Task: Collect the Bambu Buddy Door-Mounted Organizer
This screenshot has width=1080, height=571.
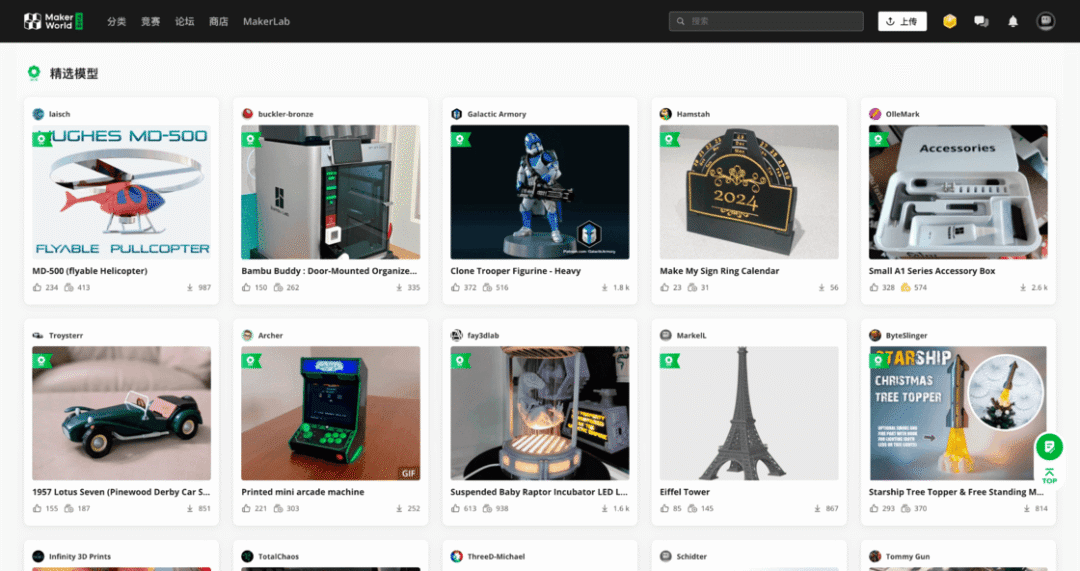Action: point(278,287)
